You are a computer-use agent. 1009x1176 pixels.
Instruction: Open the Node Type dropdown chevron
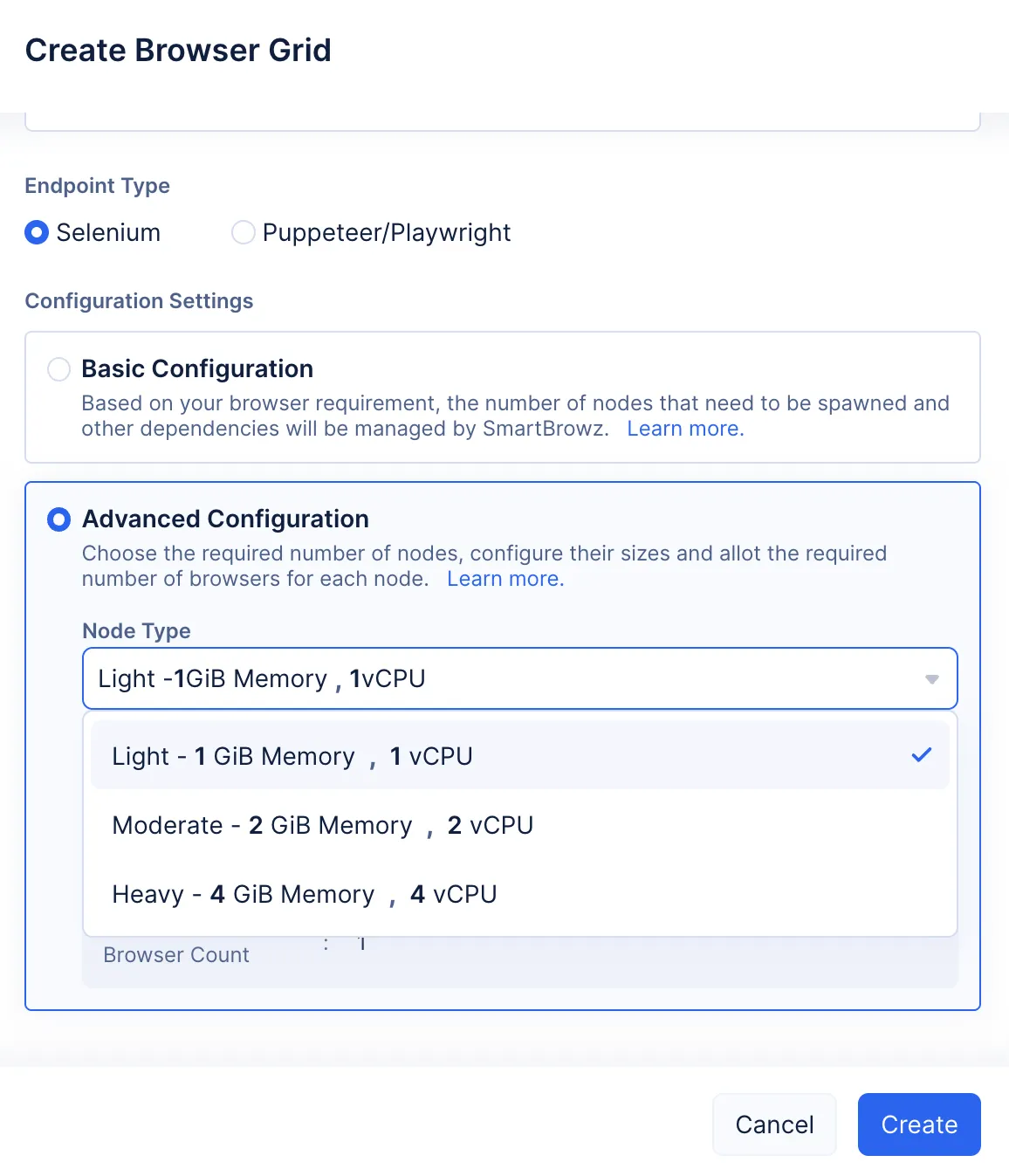[x=930, y=678]
